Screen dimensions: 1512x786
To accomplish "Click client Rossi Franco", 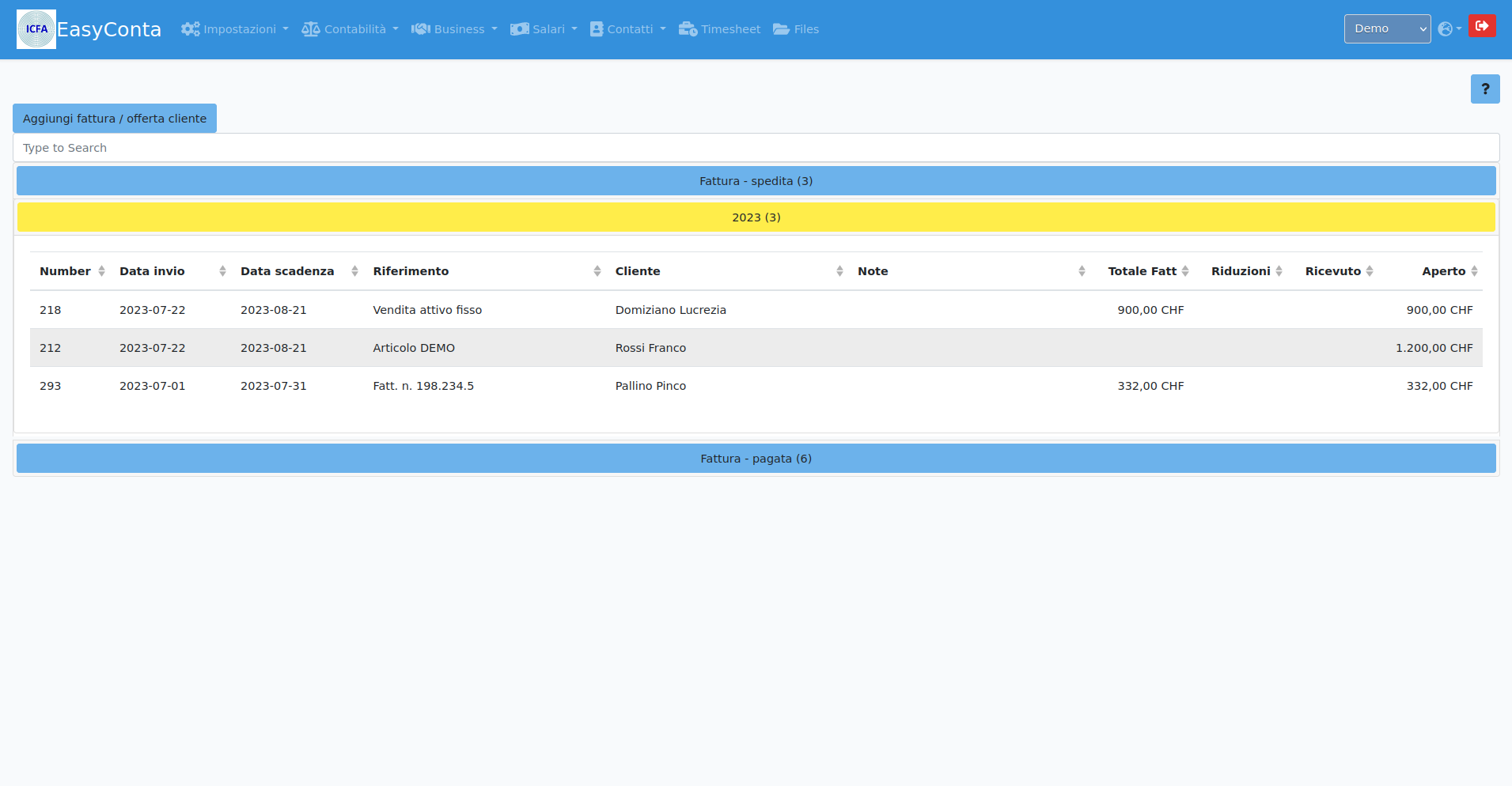I will [650, 348].
